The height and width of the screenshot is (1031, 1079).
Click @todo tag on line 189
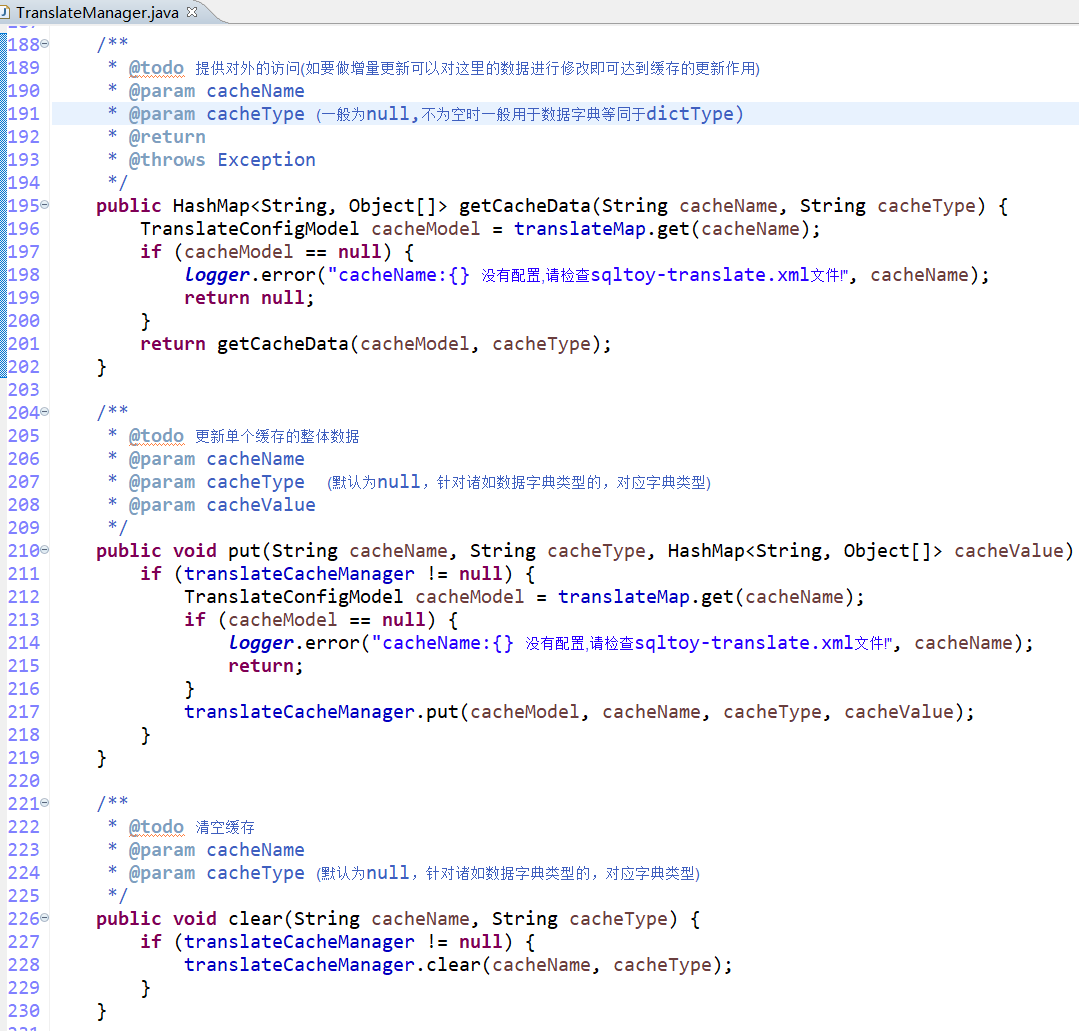tap(156, 68)
